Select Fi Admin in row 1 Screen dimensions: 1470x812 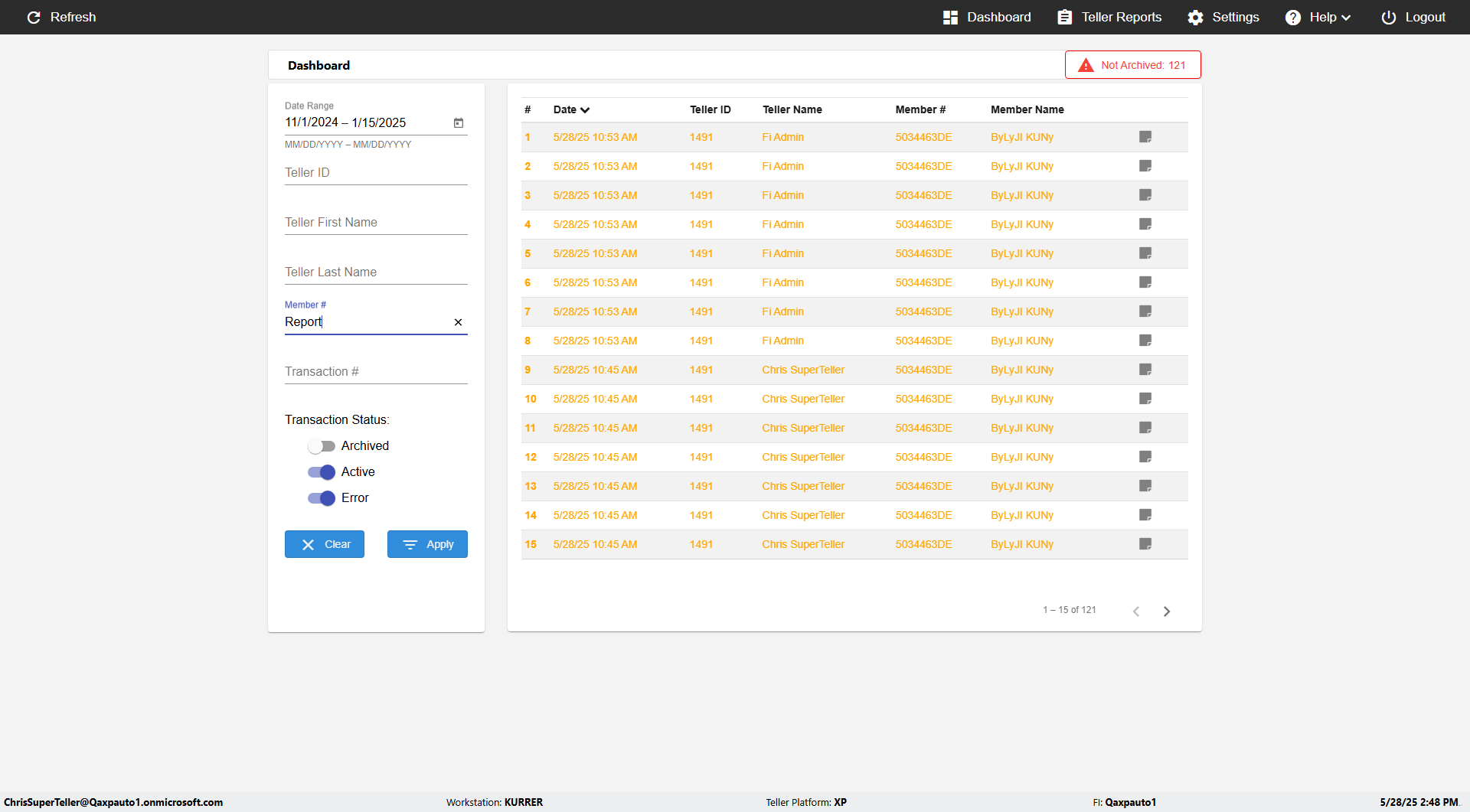(x=782, y=137)
